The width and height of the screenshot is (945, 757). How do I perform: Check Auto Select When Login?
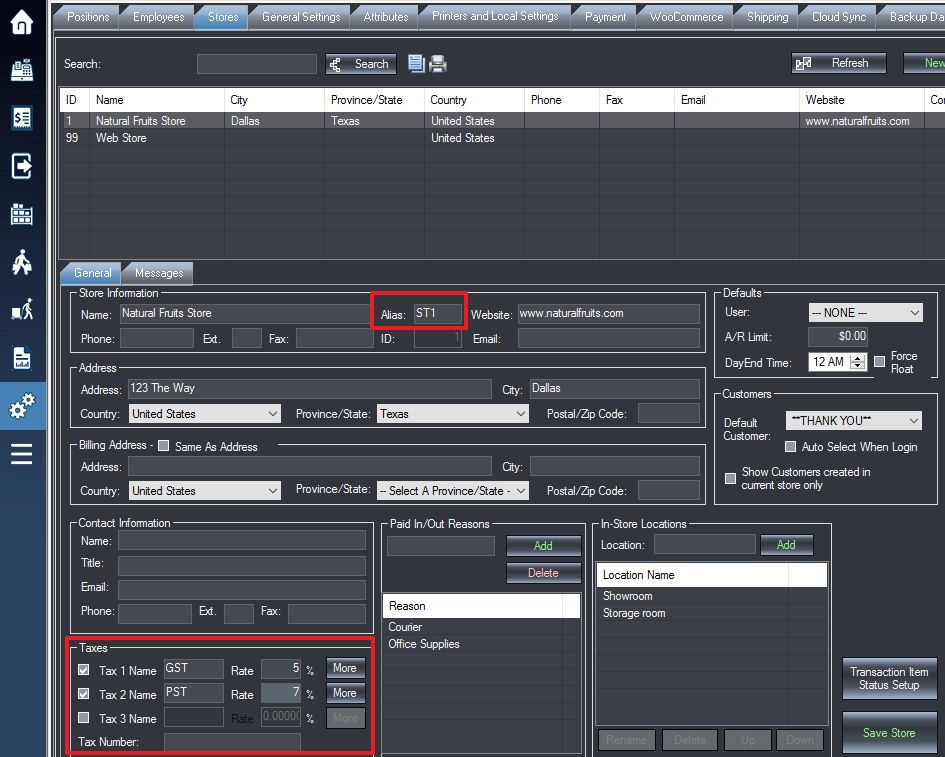pos(790,447)
